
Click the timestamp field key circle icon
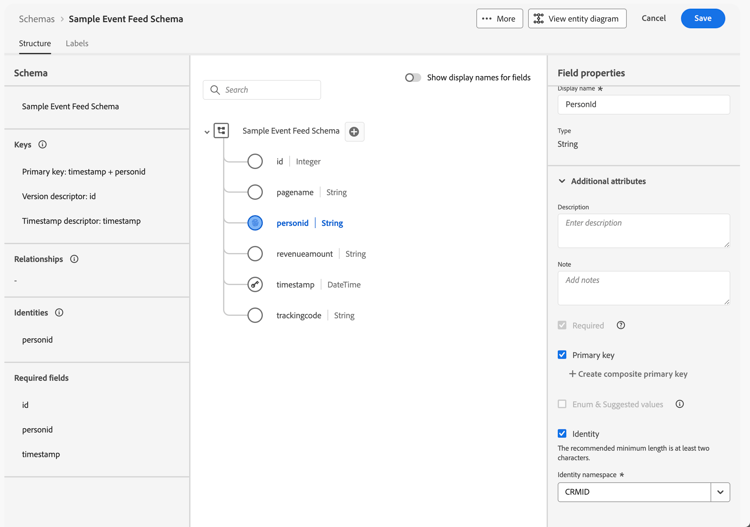[255, 285]
